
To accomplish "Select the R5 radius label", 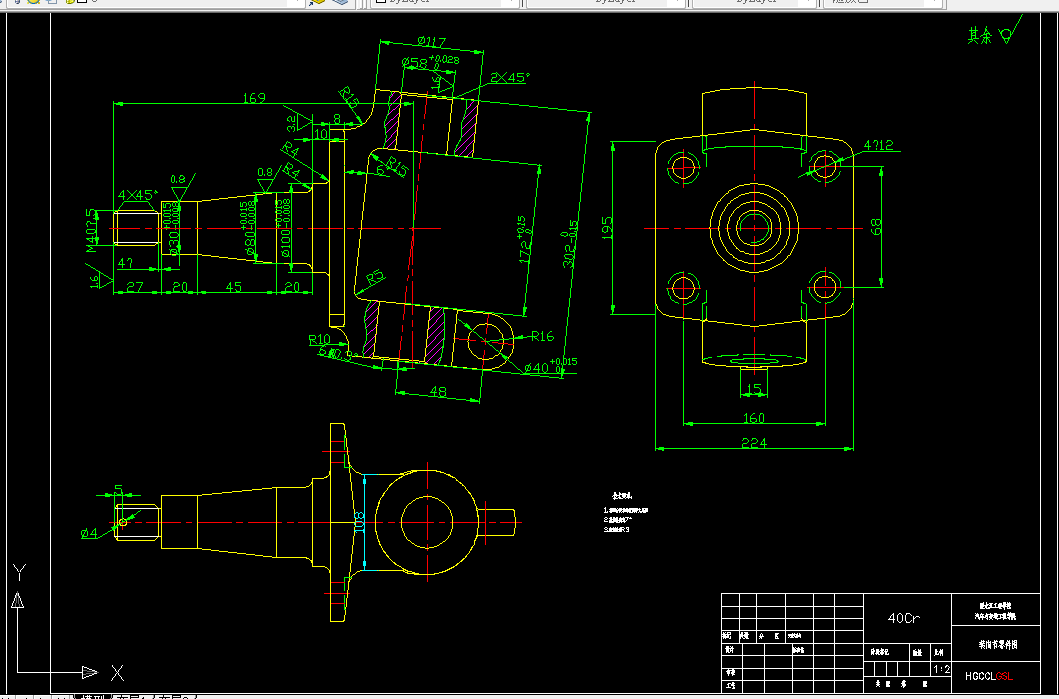I will pyautogui.click(x=375, y=277).
